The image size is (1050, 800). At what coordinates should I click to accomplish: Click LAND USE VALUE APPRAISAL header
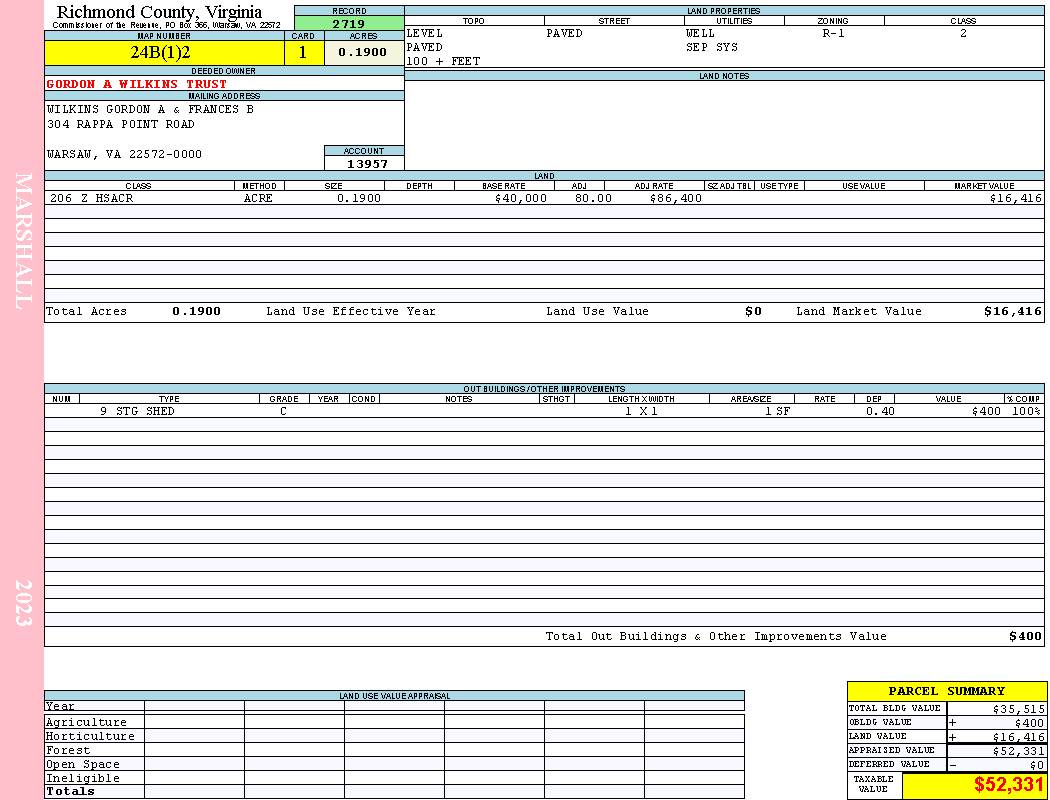(394, 696)
